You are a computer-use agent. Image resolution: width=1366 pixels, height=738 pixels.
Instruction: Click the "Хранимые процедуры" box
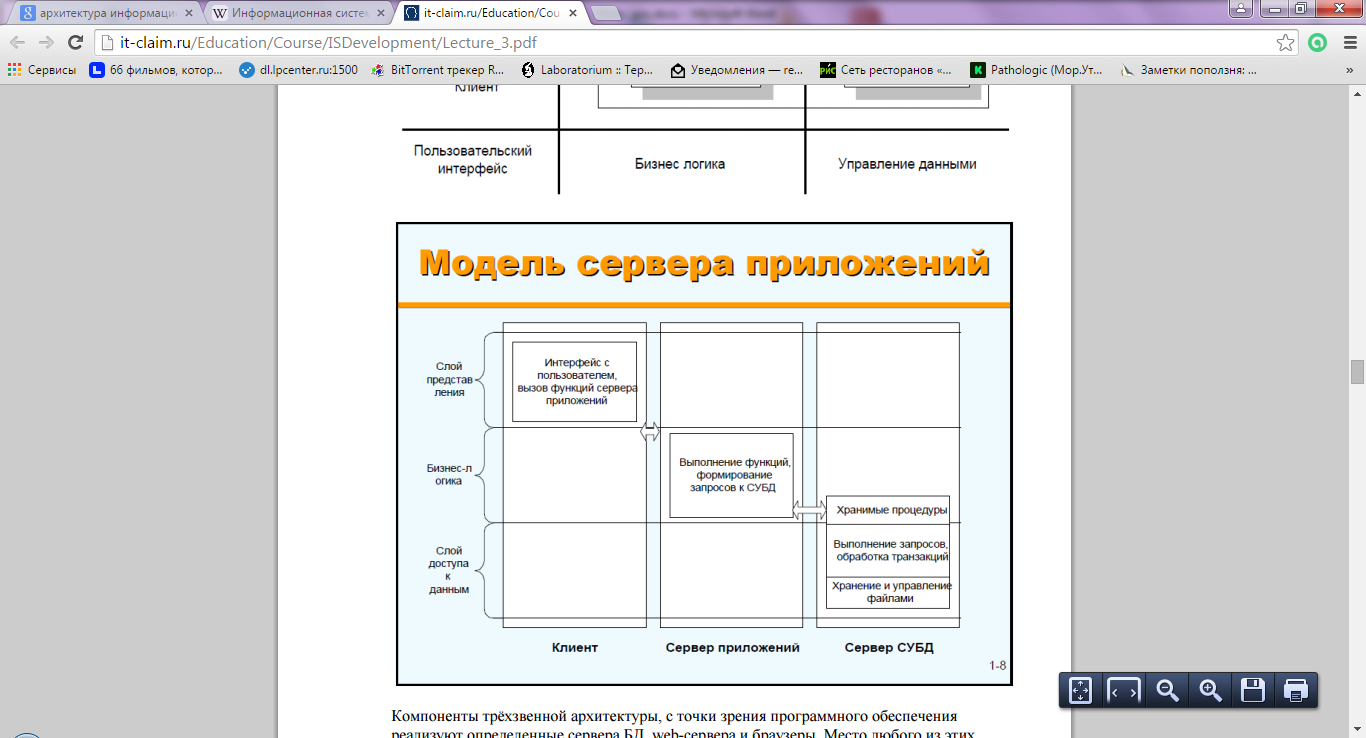[x=888, y=510]
